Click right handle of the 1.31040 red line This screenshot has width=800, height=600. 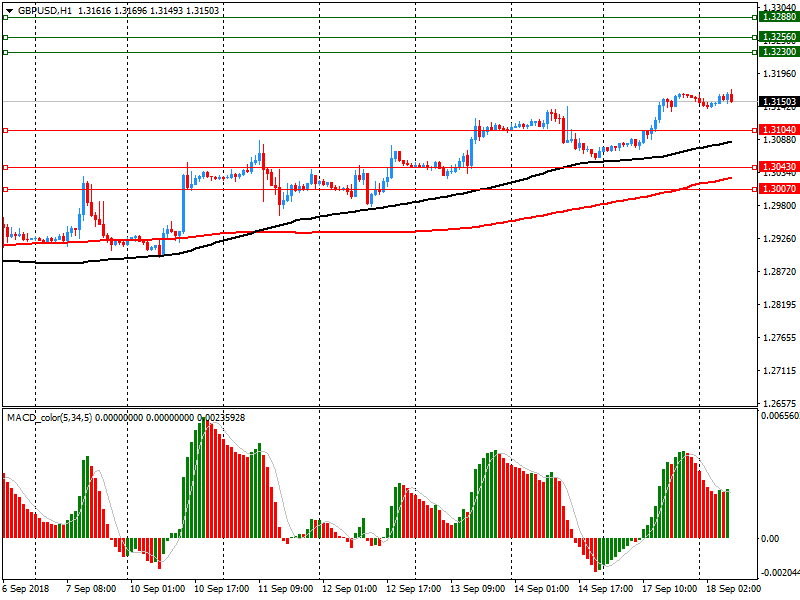tap(755, 131)
